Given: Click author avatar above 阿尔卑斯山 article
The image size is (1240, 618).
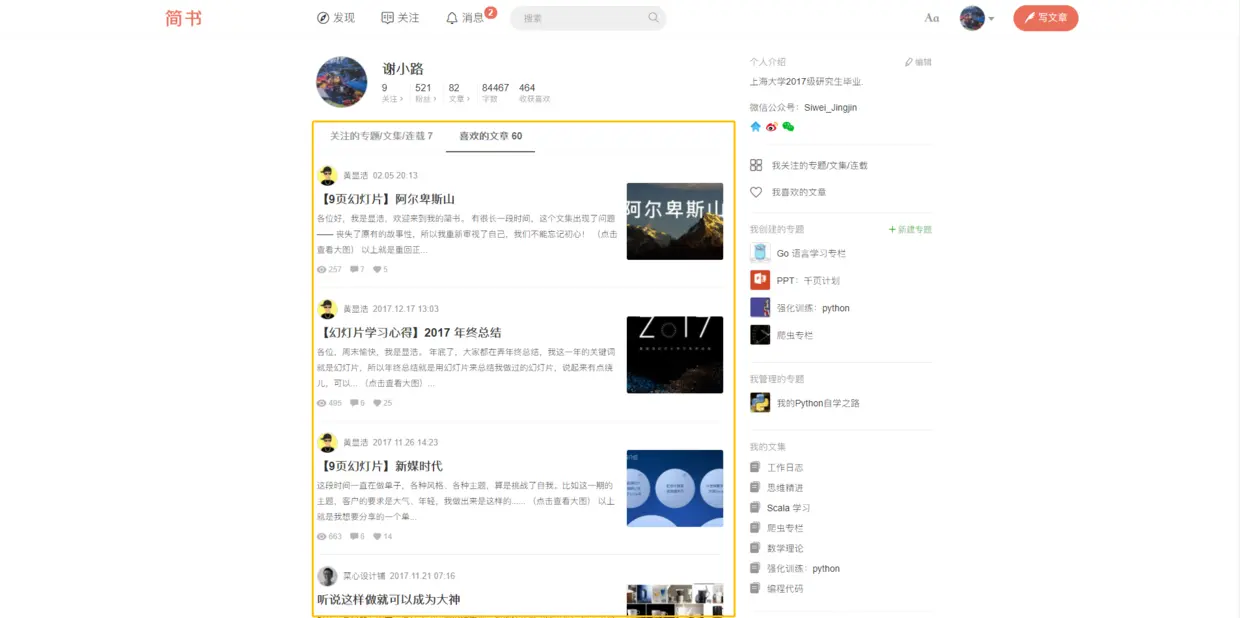Looking at the screenshot, I should (327, 175).
